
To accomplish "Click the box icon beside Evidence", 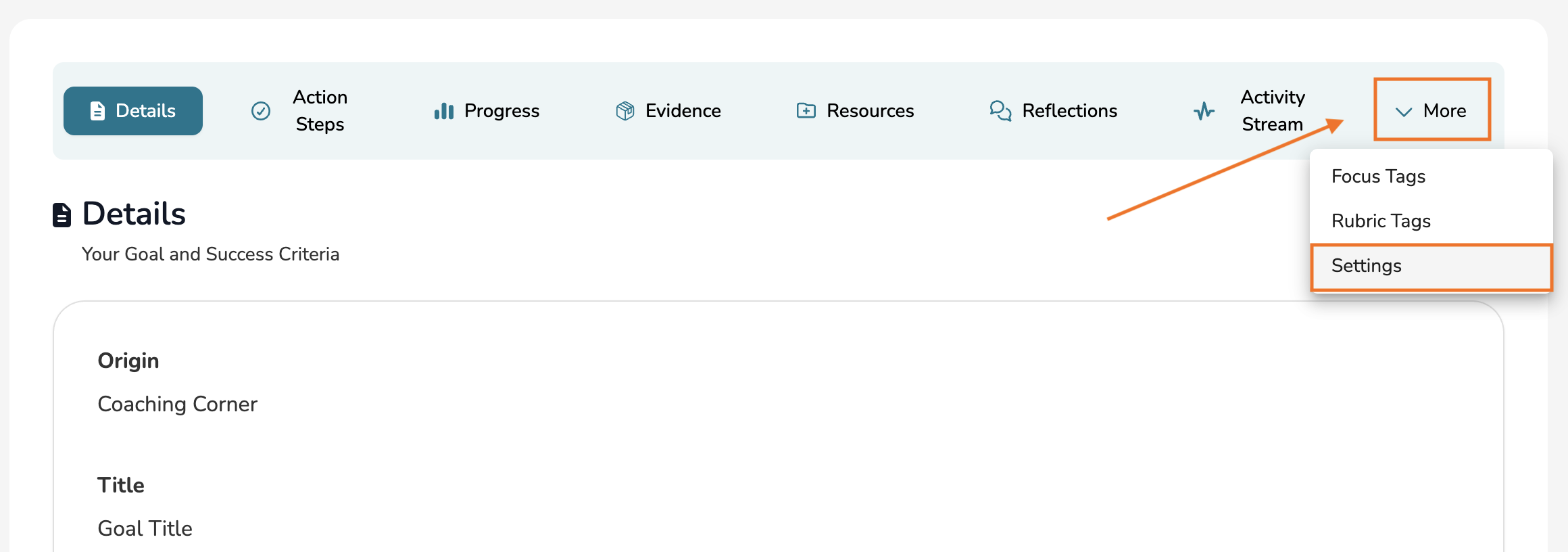I will click(x=625, y=111).
